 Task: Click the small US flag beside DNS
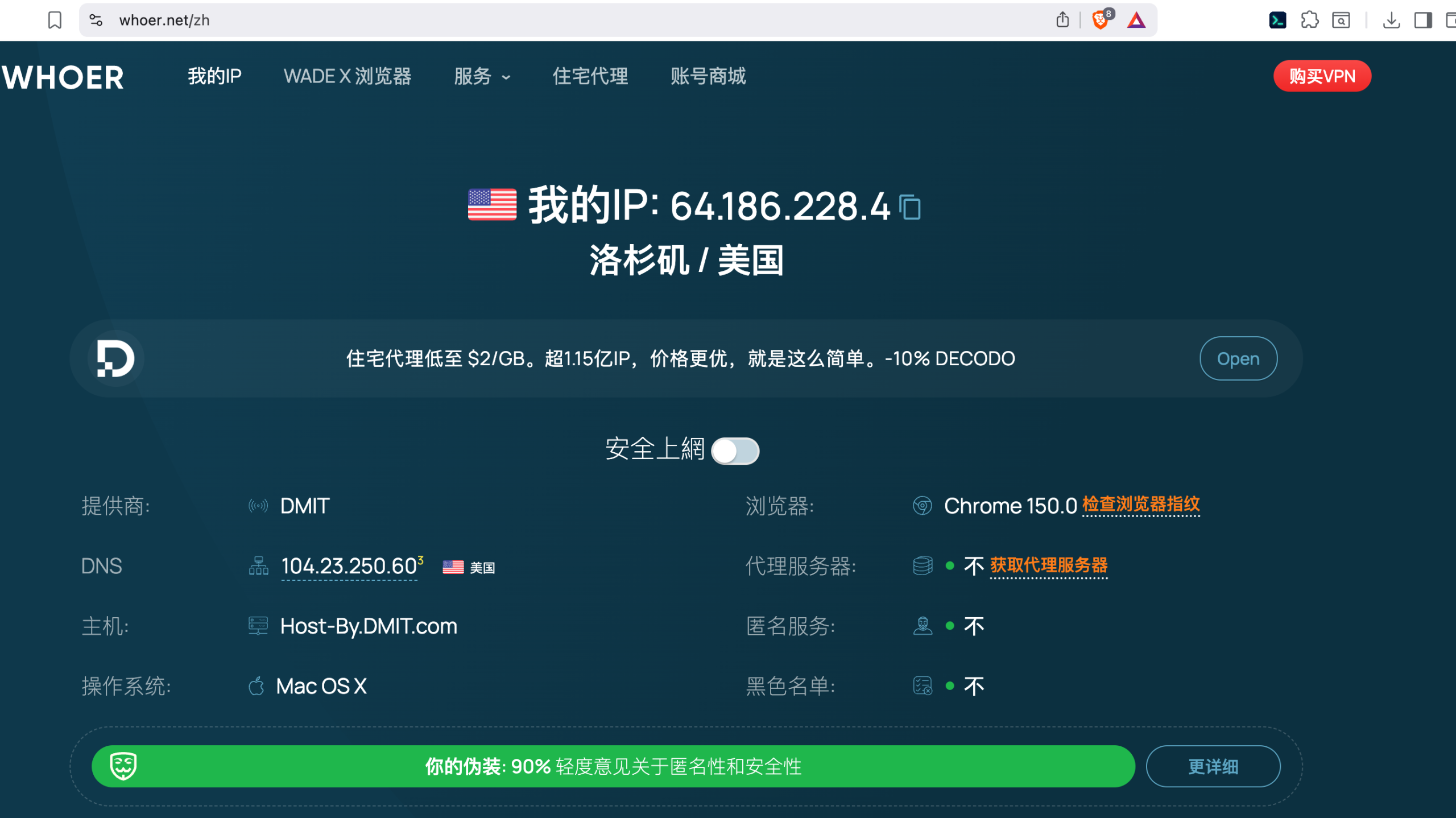click(453, 567)
